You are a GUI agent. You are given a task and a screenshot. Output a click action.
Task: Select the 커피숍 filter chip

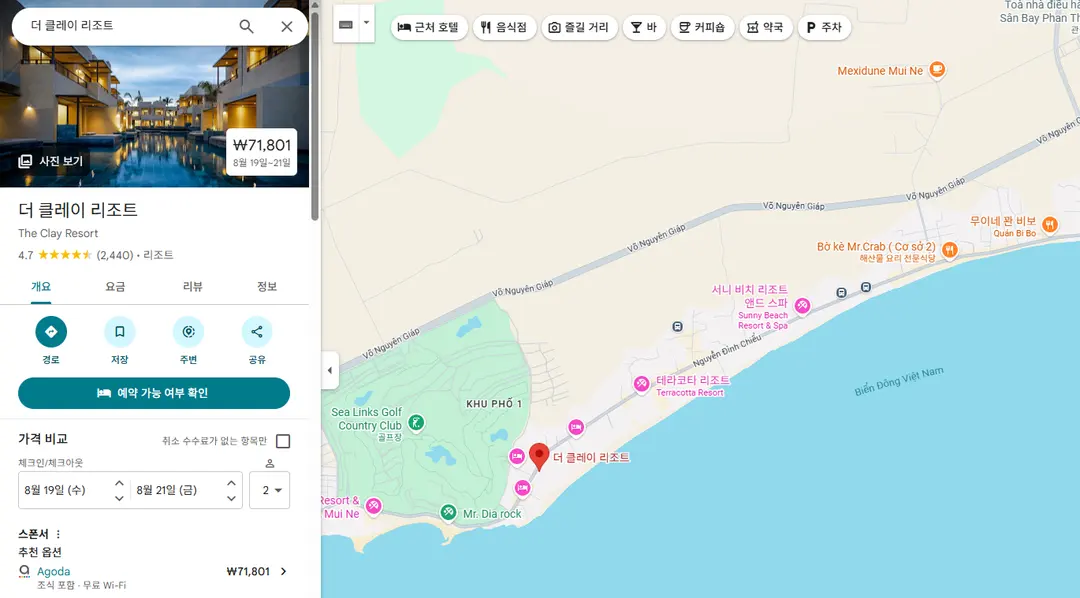[703, 27]
